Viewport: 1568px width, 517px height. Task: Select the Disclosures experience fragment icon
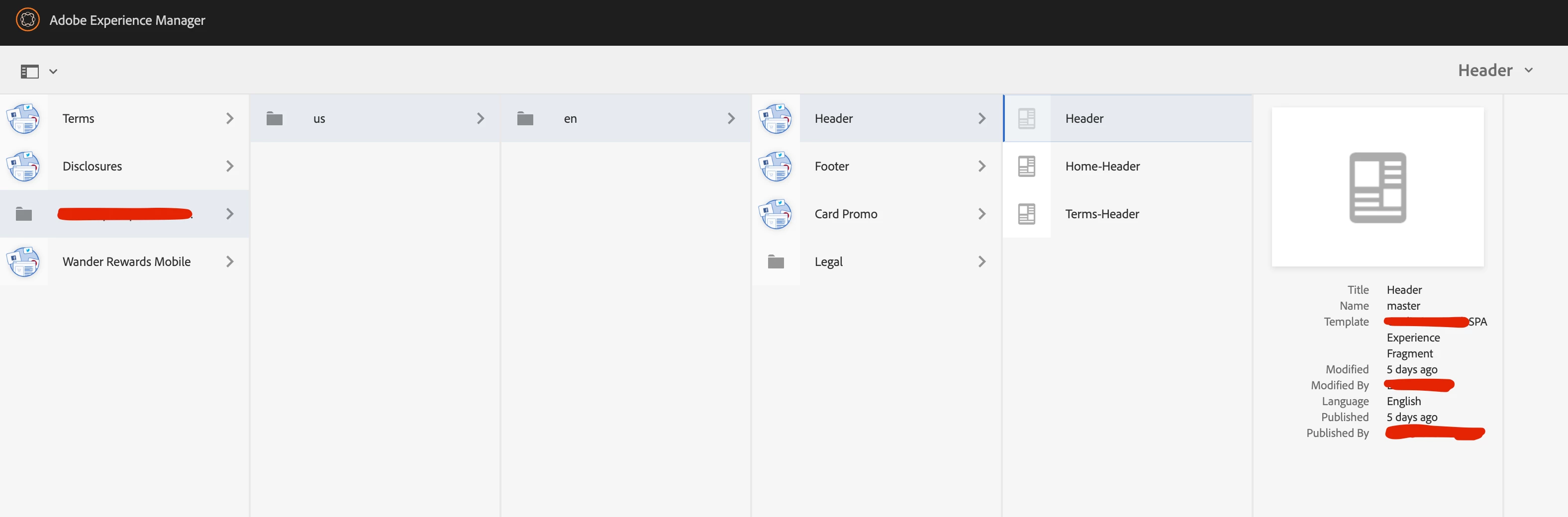[x=23, y=166]
